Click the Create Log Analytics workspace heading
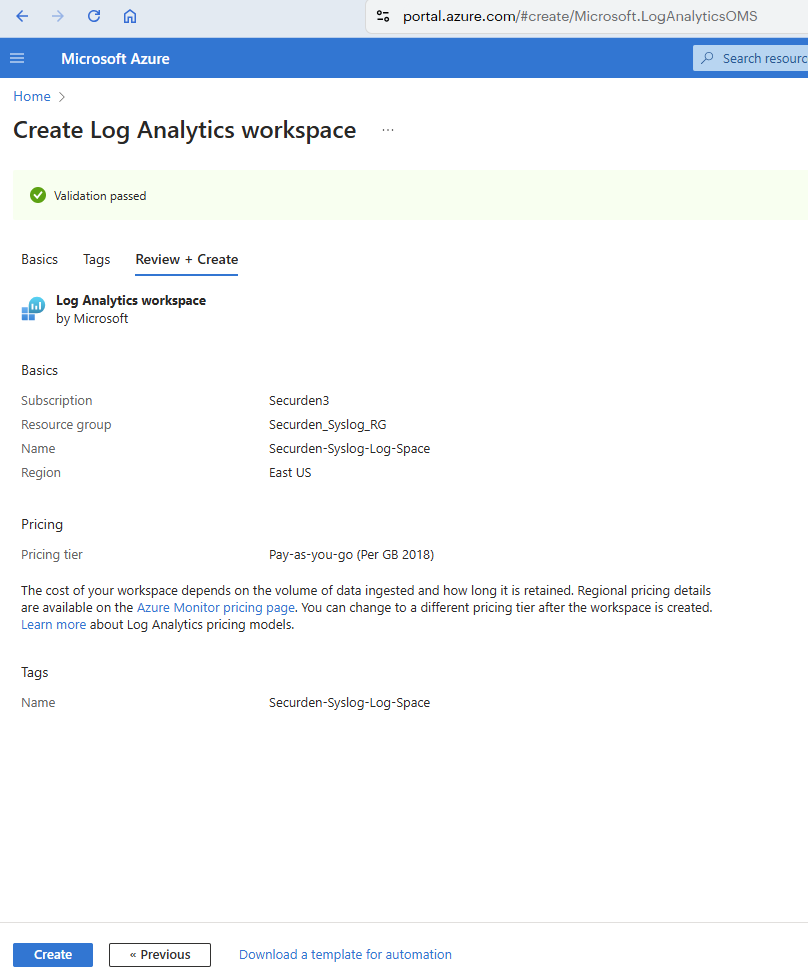 (185, 130)
